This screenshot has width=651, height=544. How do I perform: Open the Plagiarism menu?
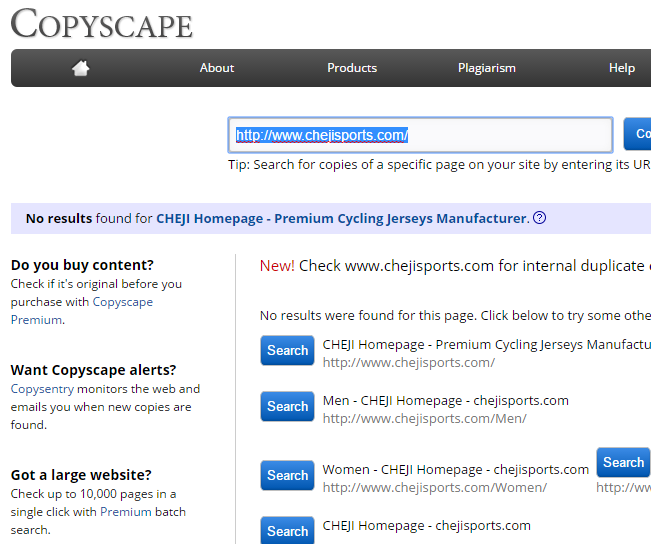[x=487, y=68]
